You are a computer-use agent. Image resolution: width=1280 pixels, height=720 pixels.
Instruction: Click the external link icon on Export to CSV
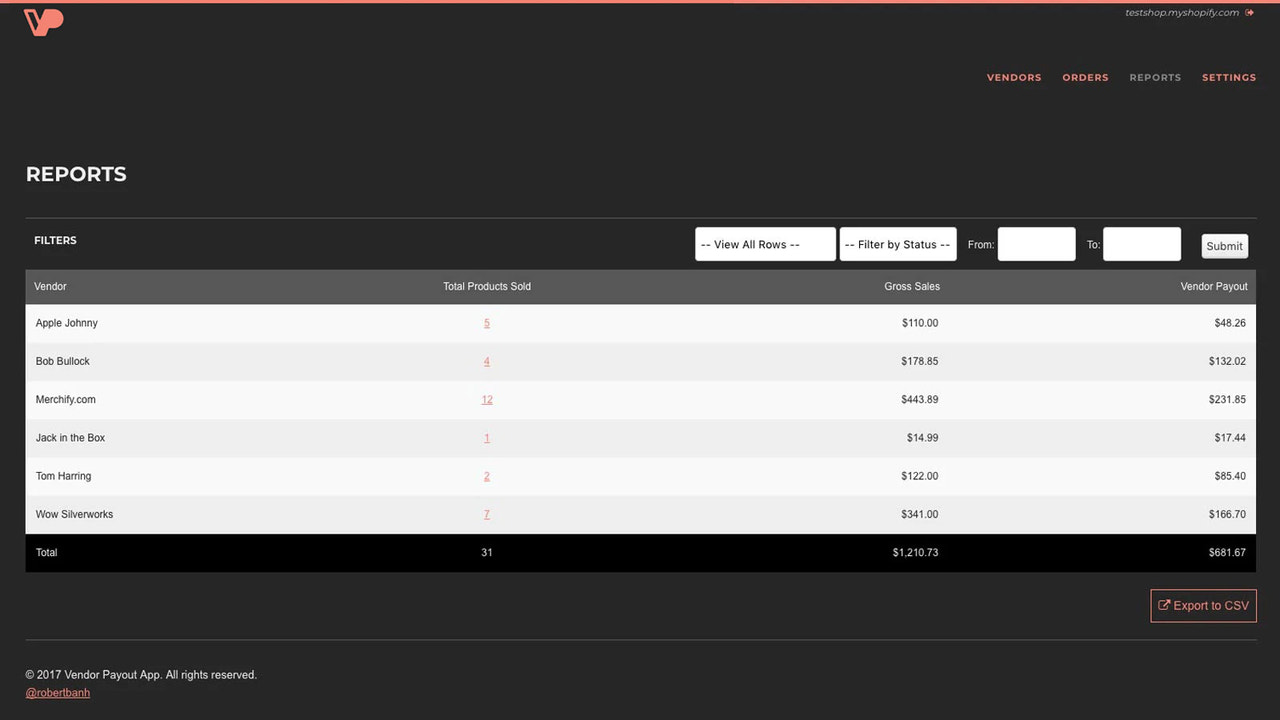pyautogui.click(x=1165, y=605)
